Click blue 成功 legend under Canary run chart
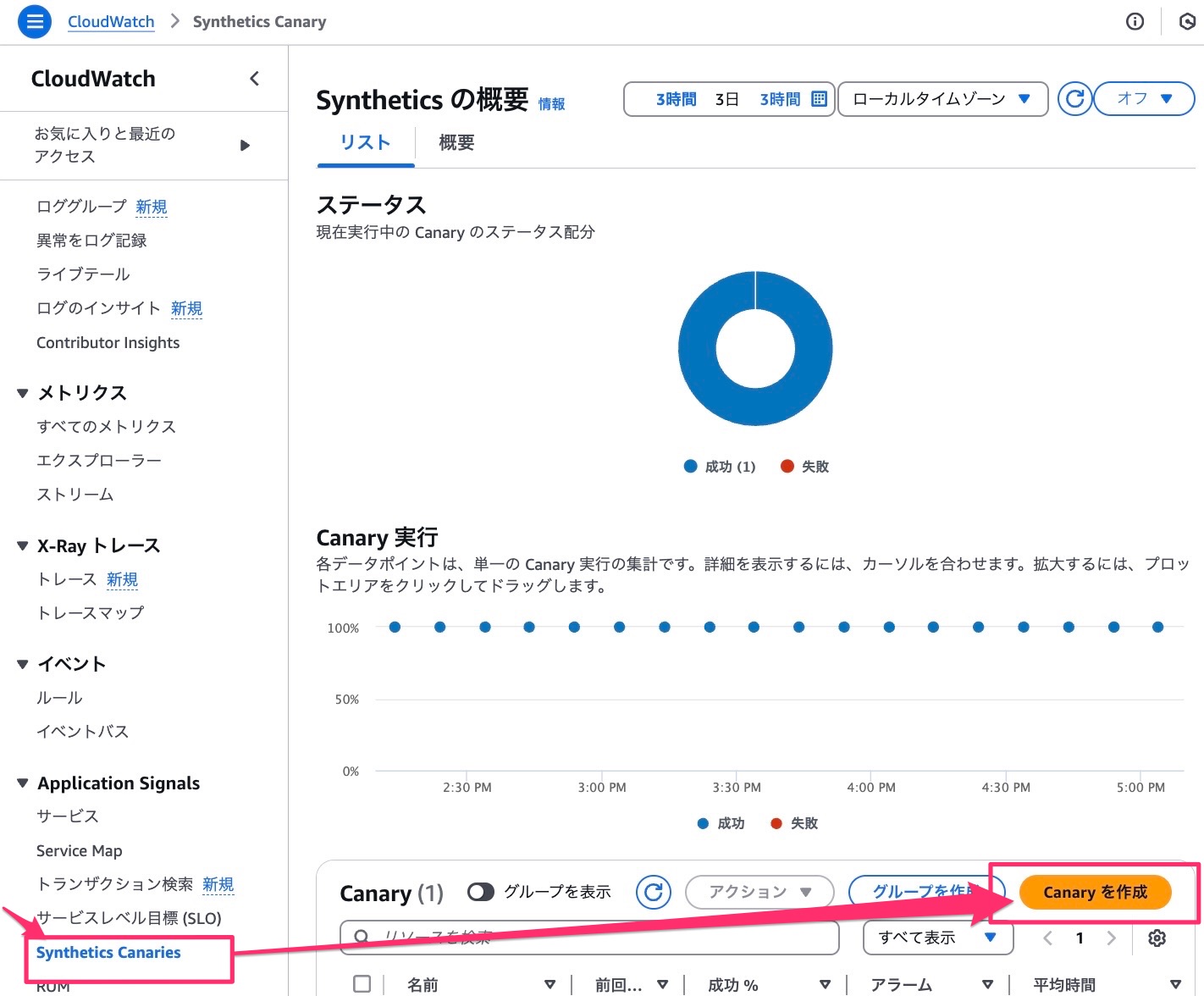Screen dimensions: 1204x996 point(721,823)
